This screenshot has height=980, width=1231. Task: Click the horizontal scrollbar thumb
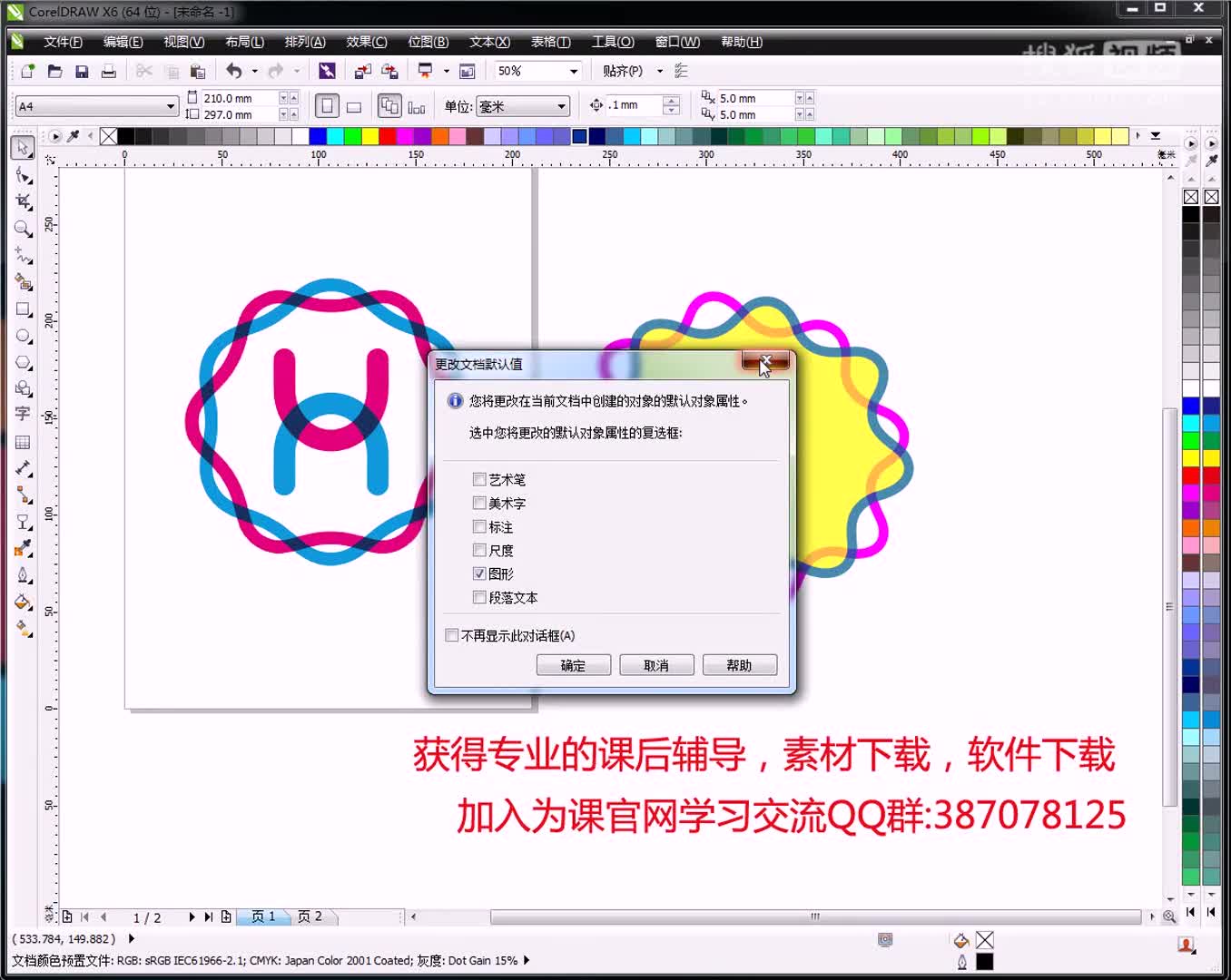coord(814,916)
